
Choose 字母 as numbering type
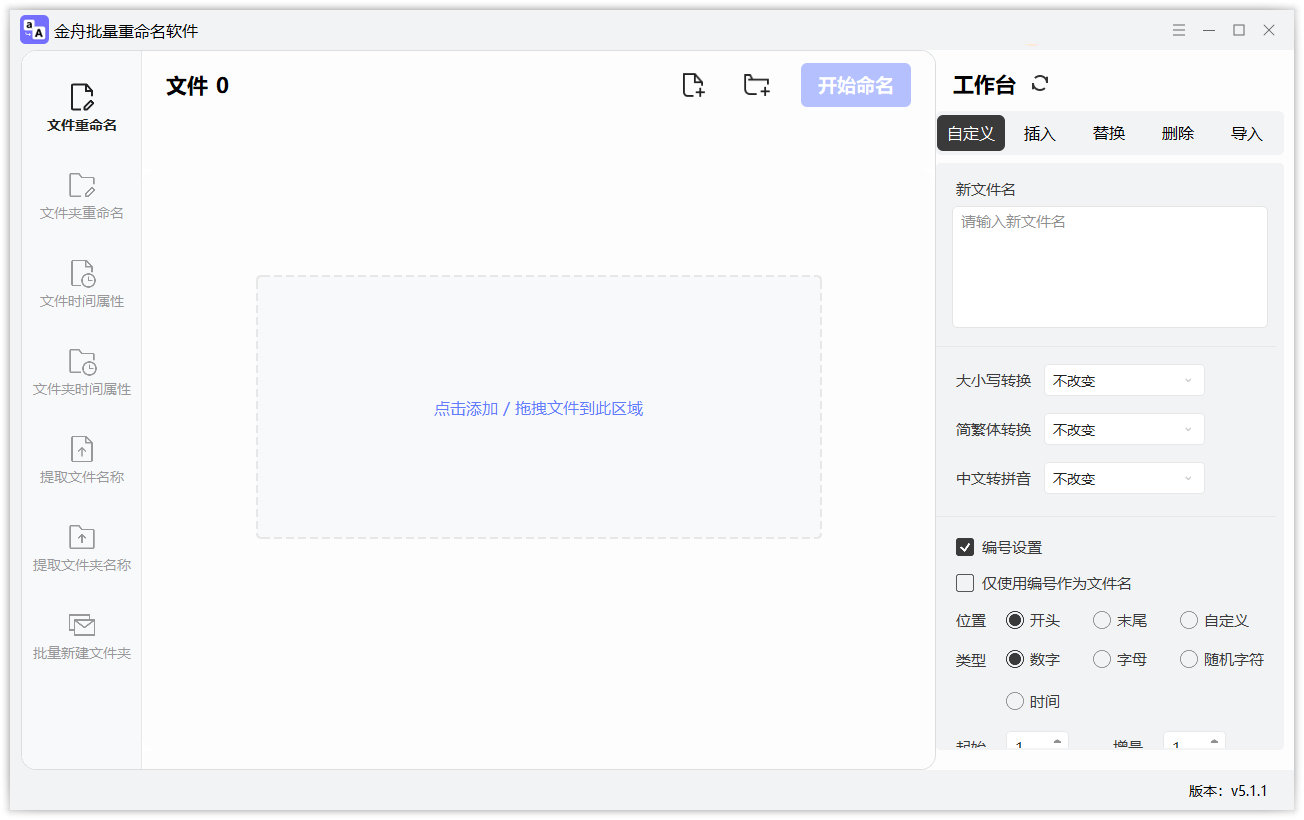click(x=1102, y=659)
